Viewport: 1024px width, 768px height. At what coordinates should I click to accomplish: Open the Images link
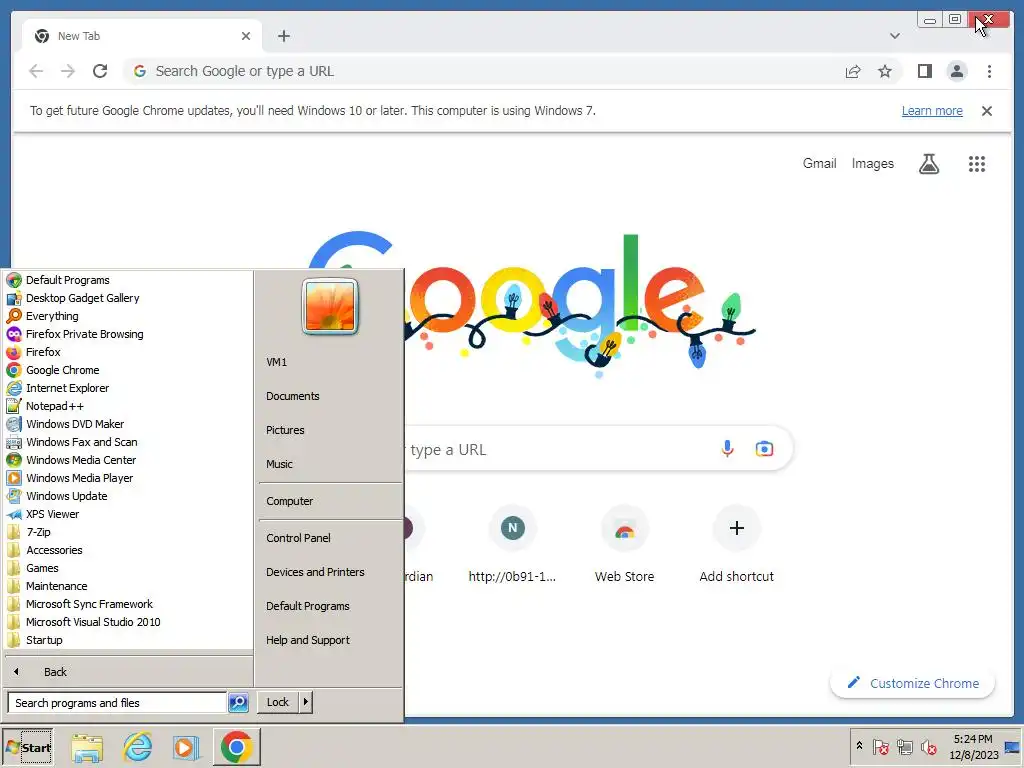tap(872, 163)
